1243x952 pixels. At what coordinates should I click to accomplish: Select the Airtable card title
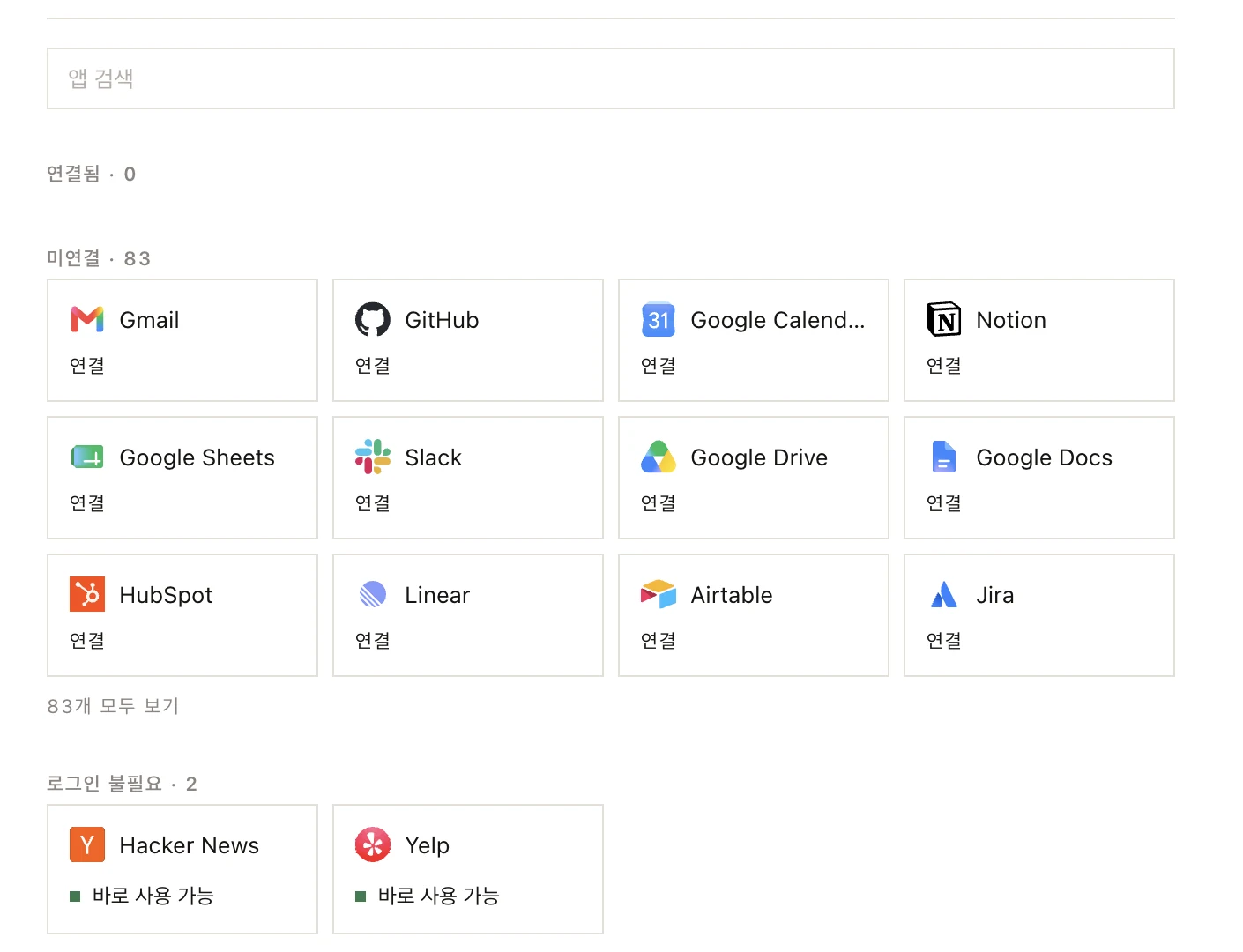(732, 595)
